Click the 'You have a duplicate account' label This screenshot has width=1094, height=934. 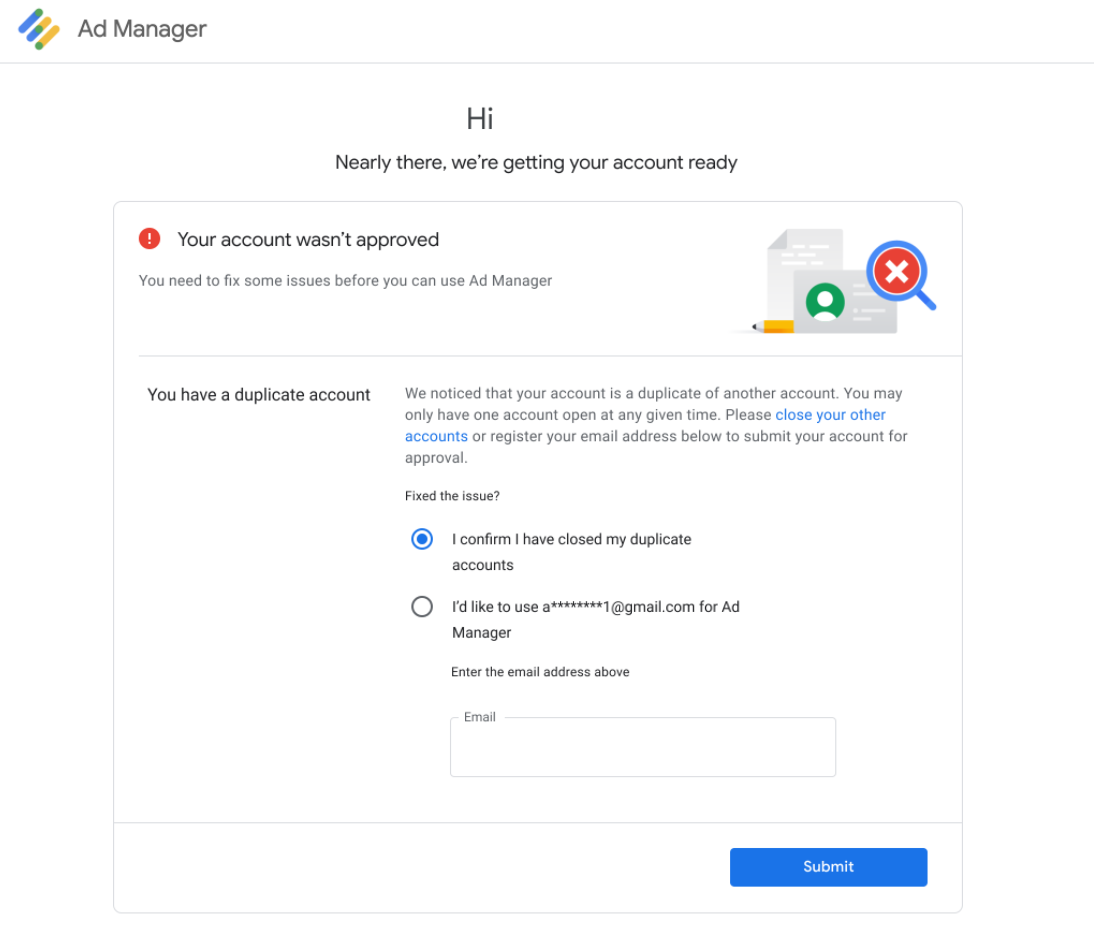pyautogui.click(x=258, y=395)
